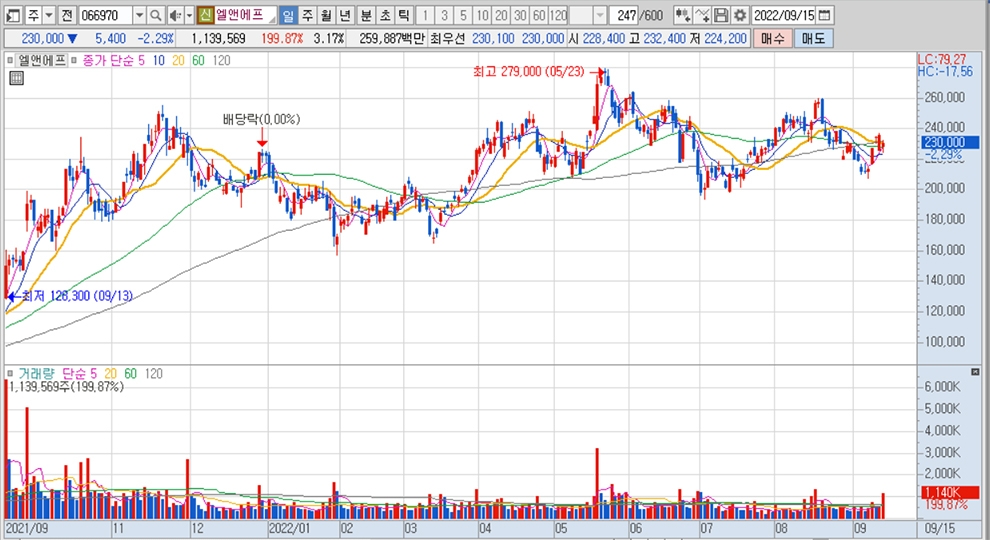
Task: Switch chart to 분 (minute) period
Action: pyautogui.click(x=365, y=16)
